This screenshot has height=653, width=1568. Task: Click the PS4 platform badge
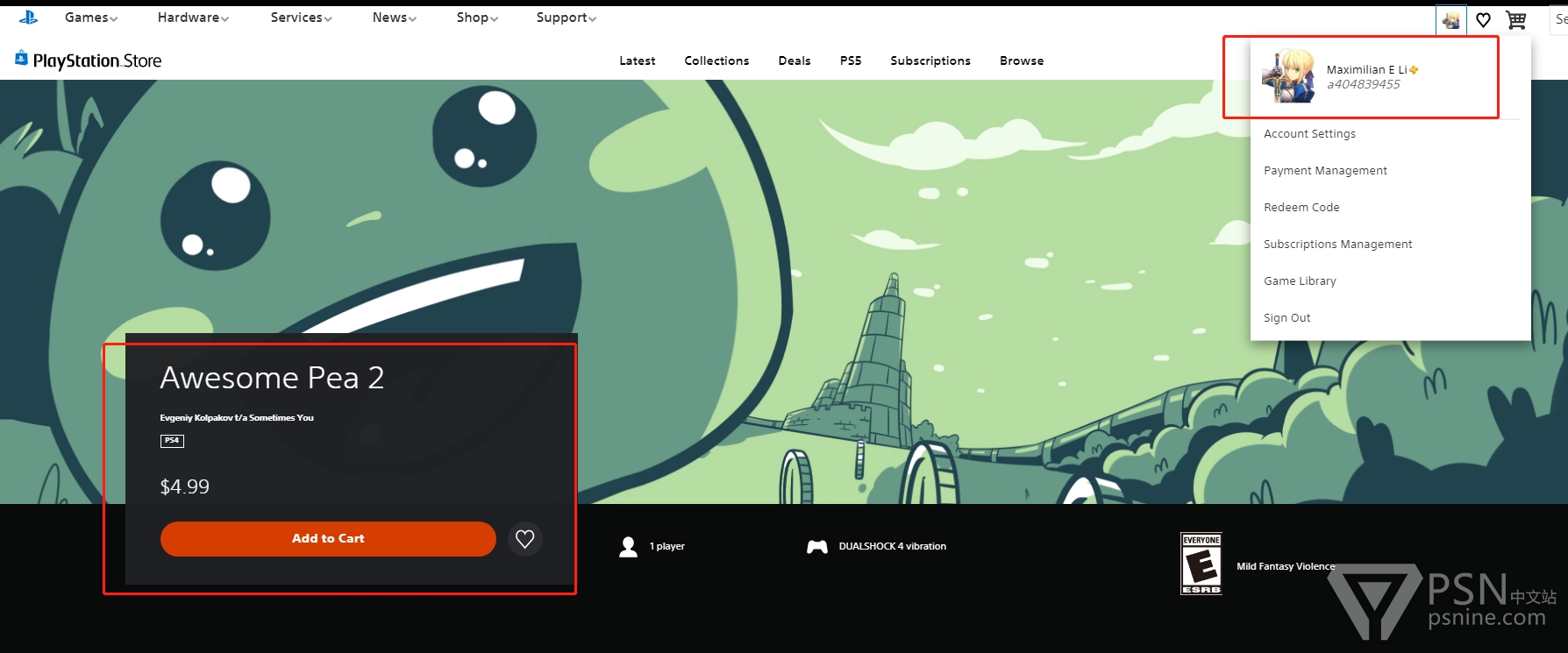coord(172,441)
